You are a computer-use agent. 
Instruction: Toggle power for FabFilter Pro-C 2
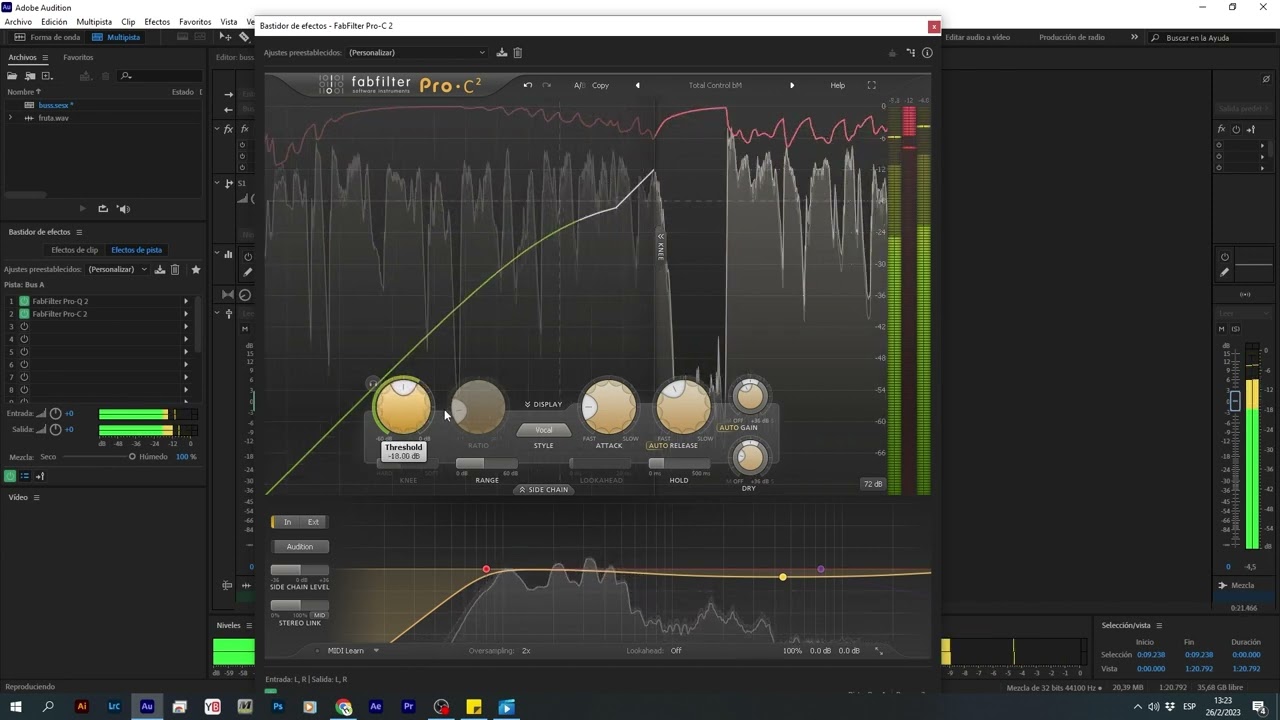click(x=25, y=314)
